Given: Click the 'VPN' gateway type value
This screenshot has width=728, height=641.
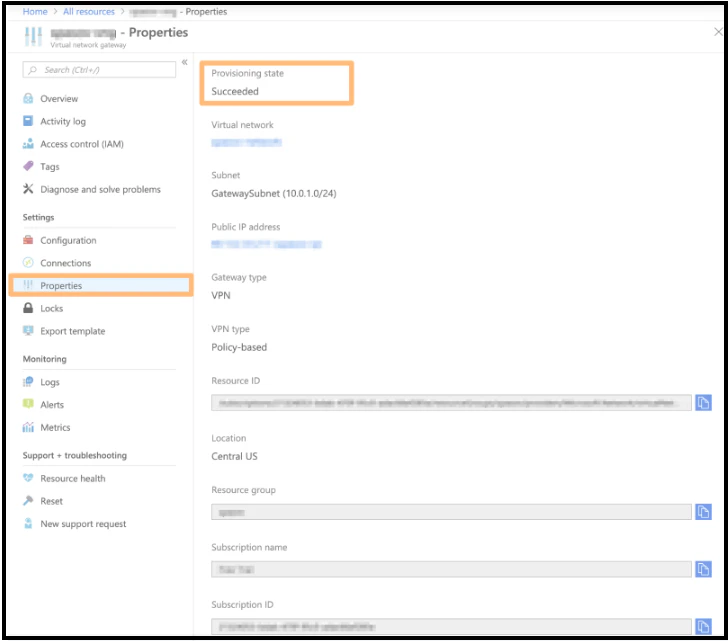Looking at the screenshot, I should pos(221,295).
